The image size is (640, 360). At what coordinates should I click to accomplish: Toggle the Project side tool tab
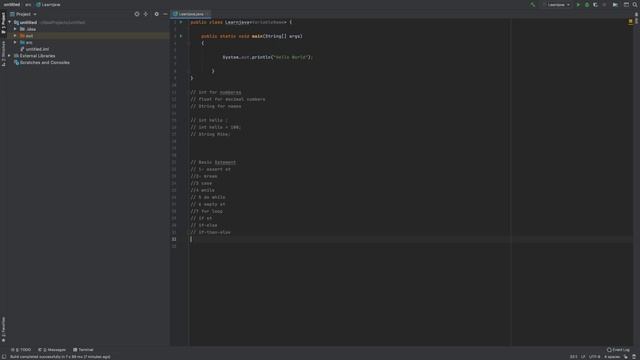3,23
